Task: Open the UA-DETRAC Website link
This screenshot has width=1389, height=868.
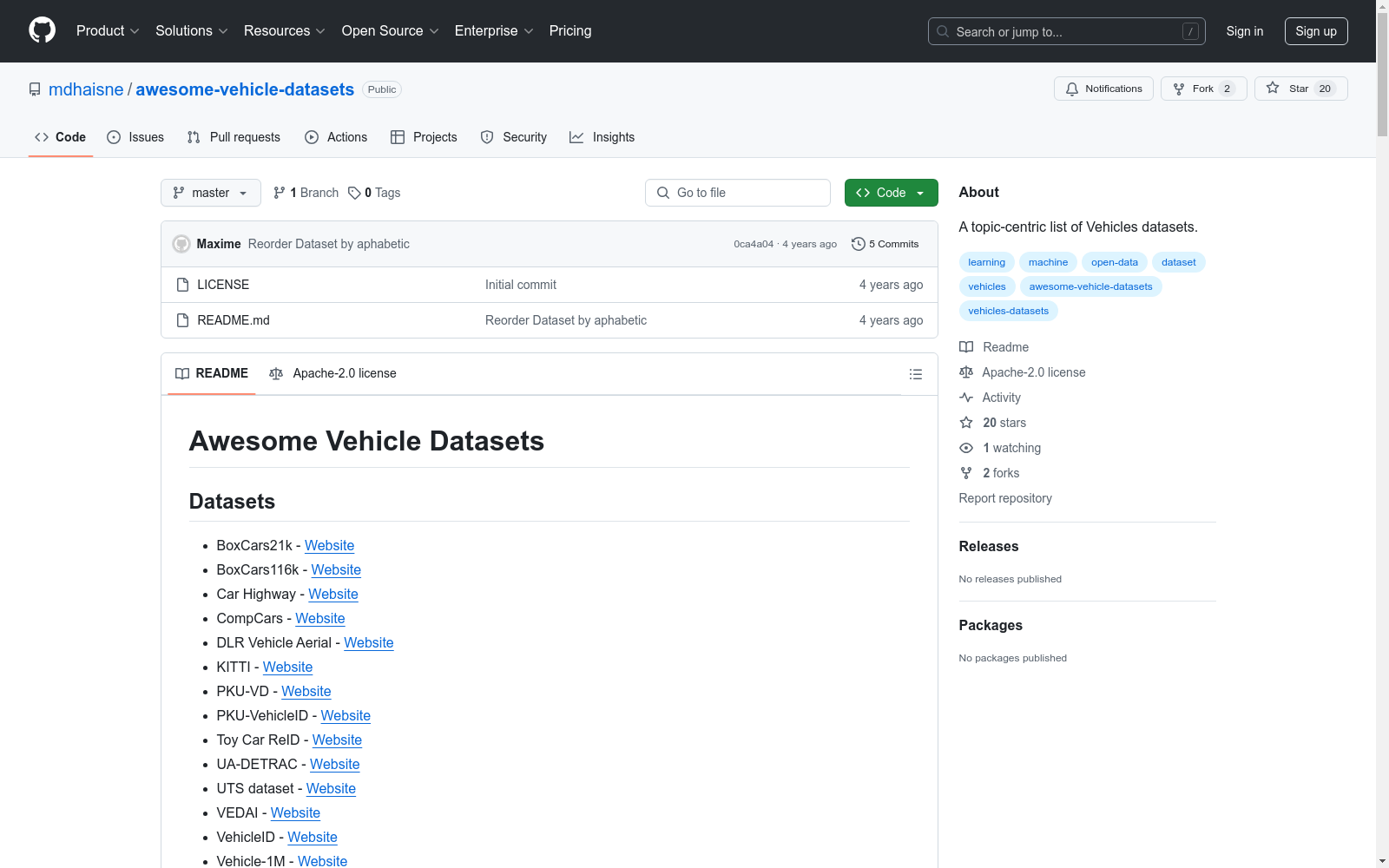Action: coord(335,764)
